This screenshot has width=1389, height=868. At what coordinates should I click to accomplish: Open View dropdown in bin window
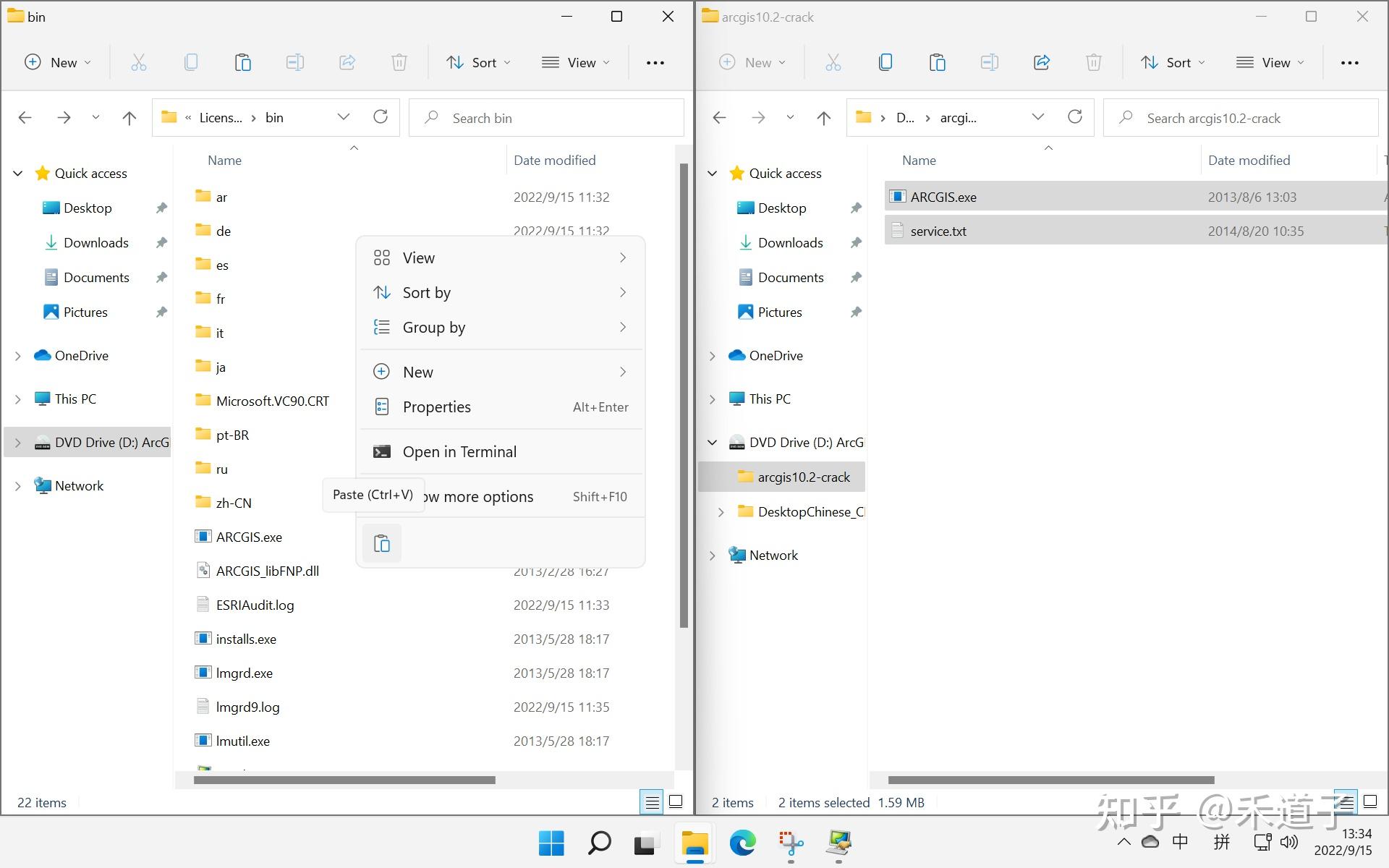(576, 63)
